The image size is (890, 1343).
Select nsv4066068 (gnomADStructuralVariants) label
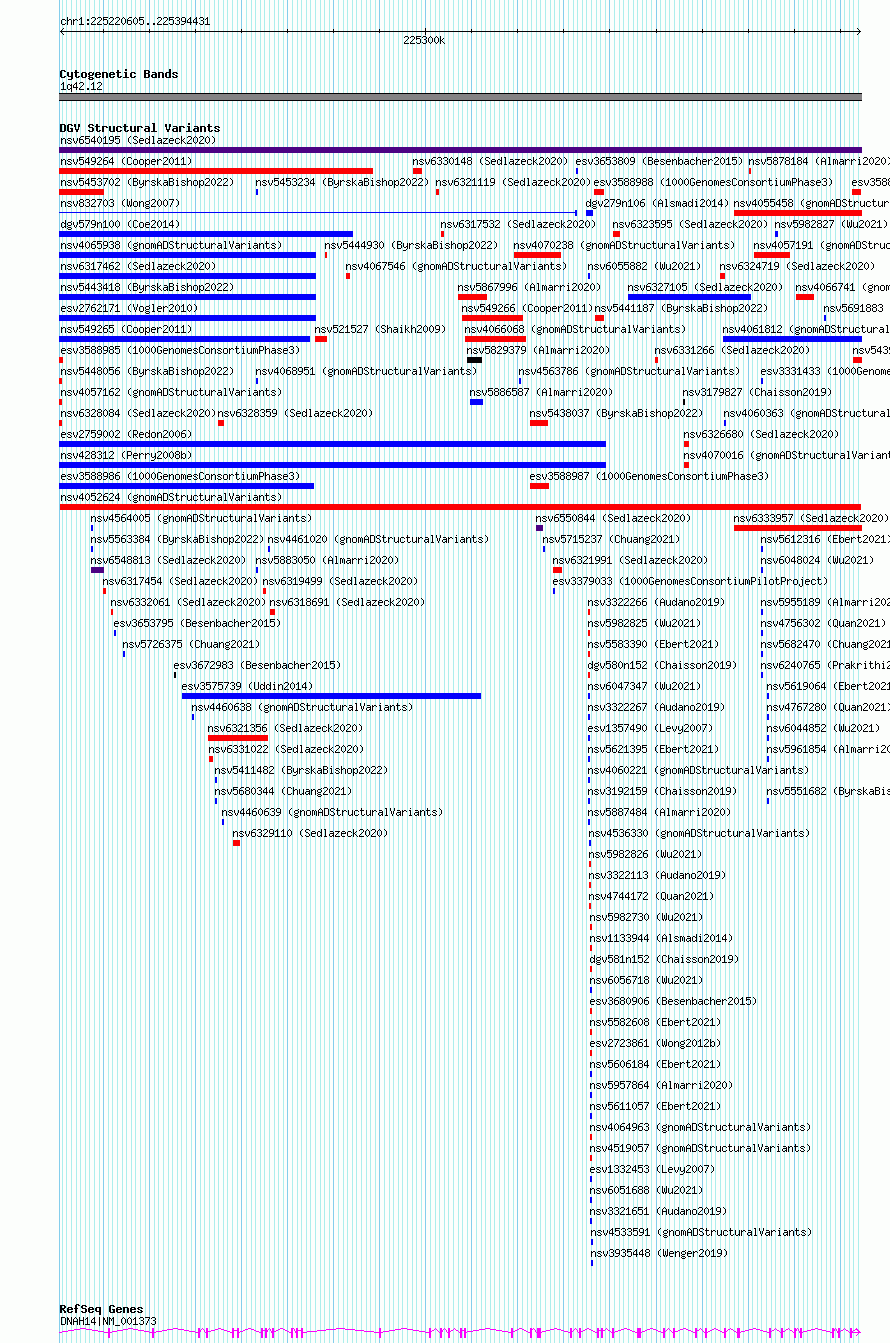575,329
